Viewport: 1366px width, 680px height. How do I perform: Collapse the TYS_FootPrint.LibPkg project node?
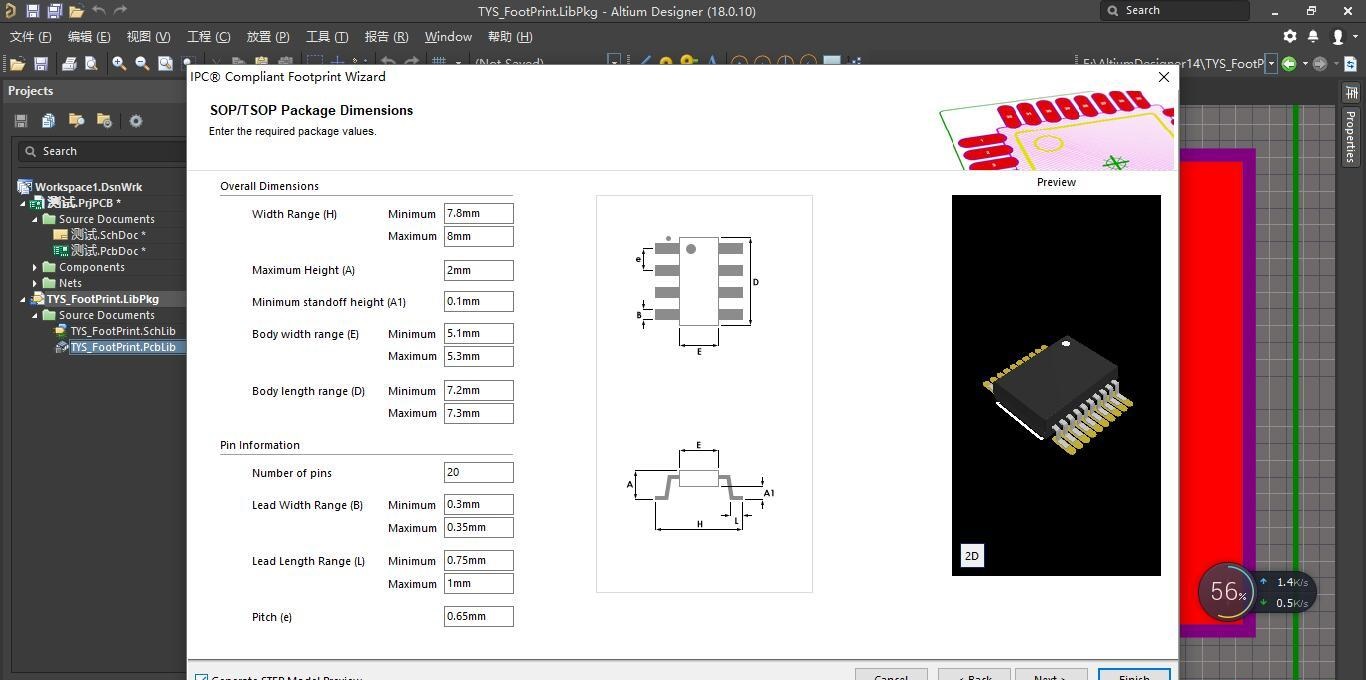[x=24, y=299]
